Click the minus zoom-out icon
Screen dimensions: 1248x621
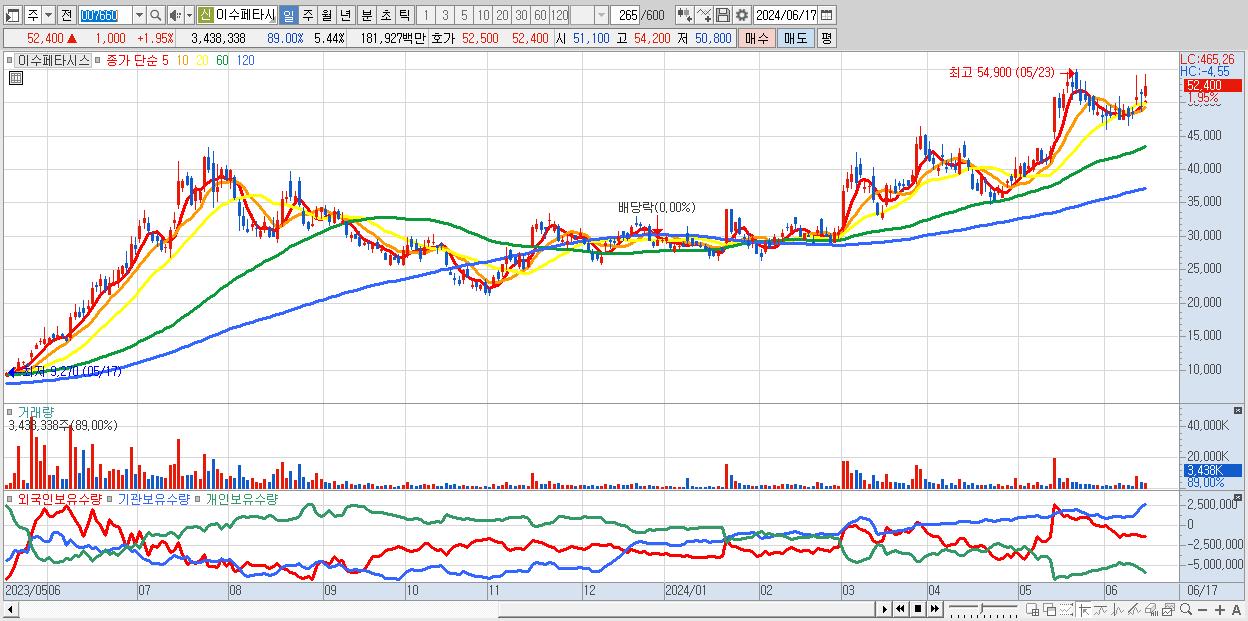pos(1202,609)
